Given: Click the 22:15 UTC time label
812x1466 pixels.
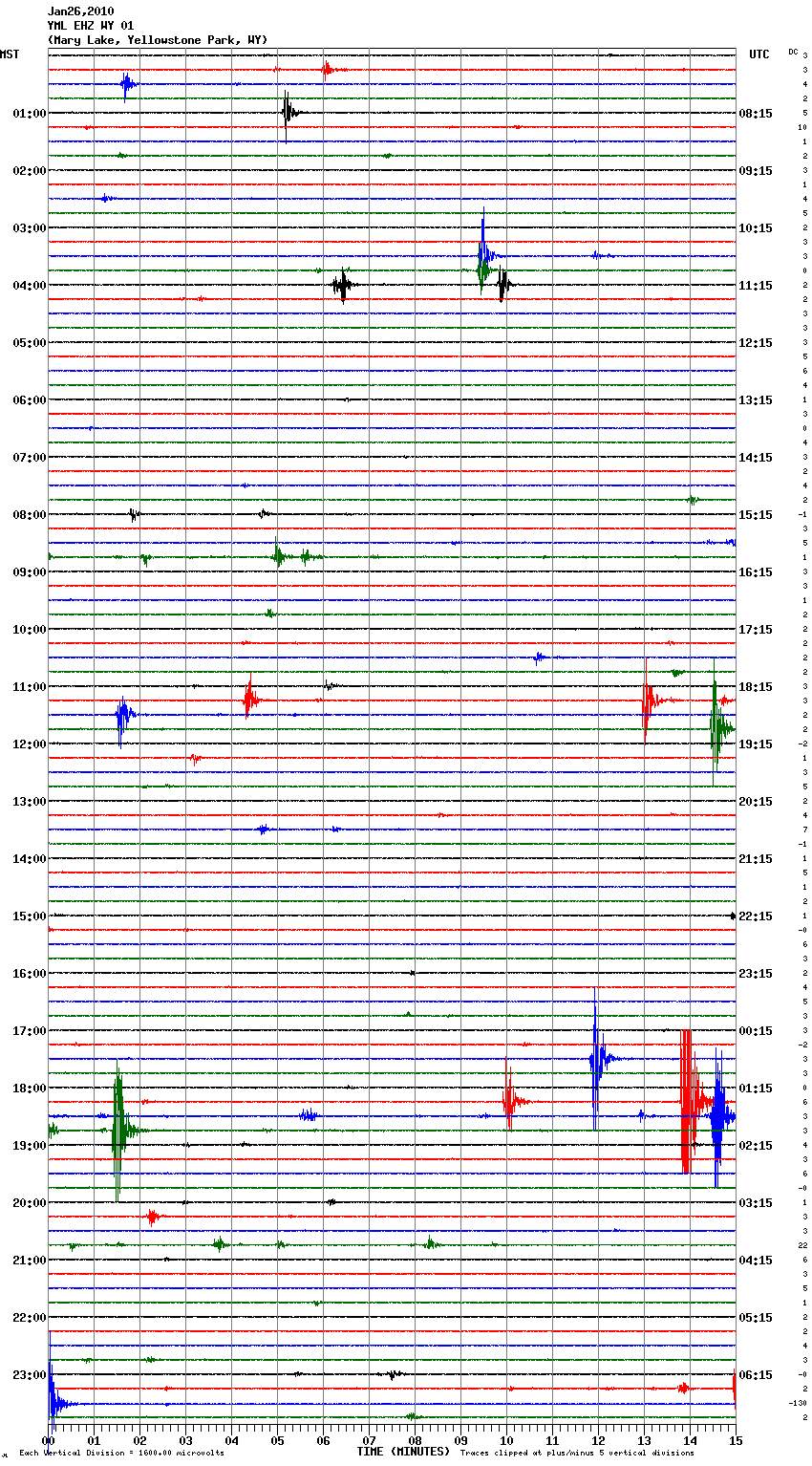Looking at the screenshot, I should point(756,916).
